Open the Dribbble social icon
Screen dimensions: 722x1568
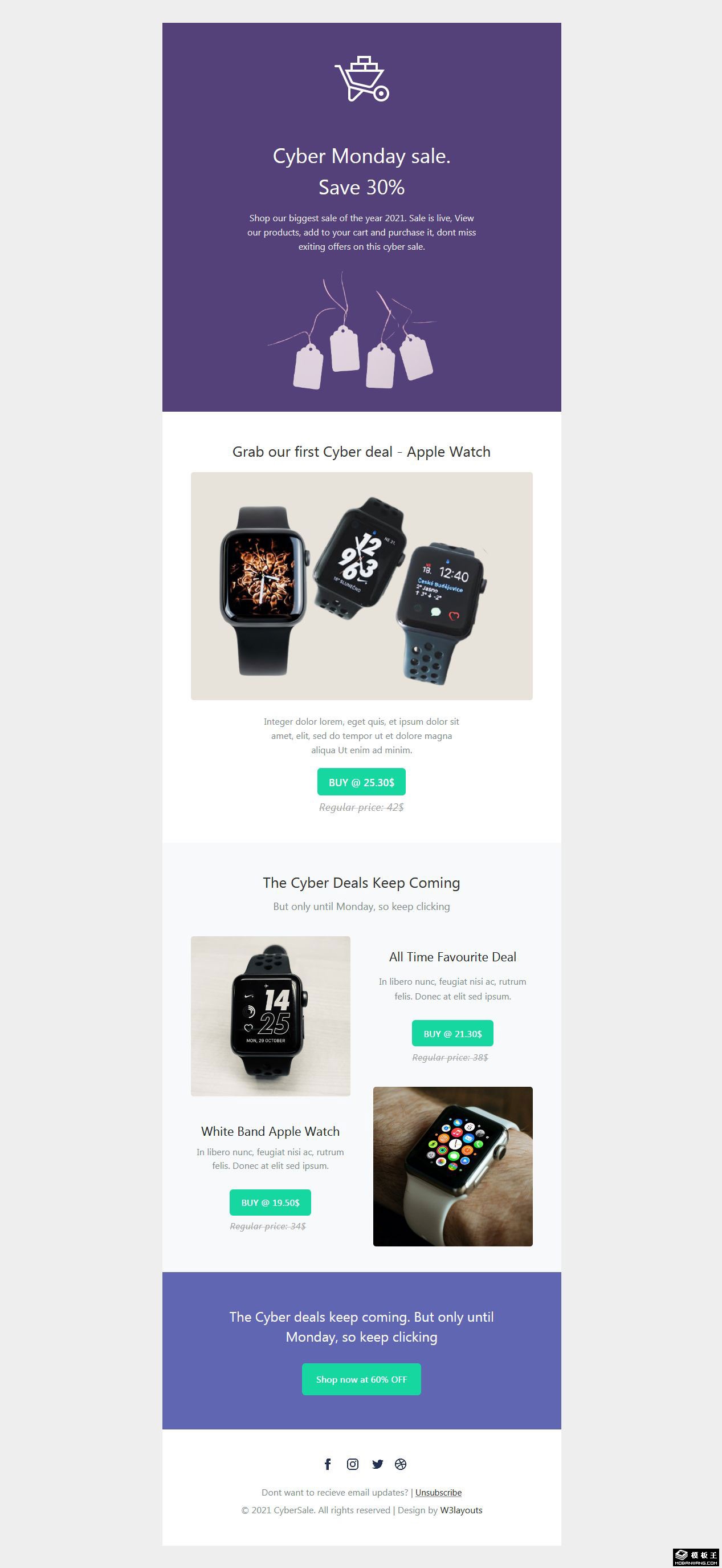400,1464
